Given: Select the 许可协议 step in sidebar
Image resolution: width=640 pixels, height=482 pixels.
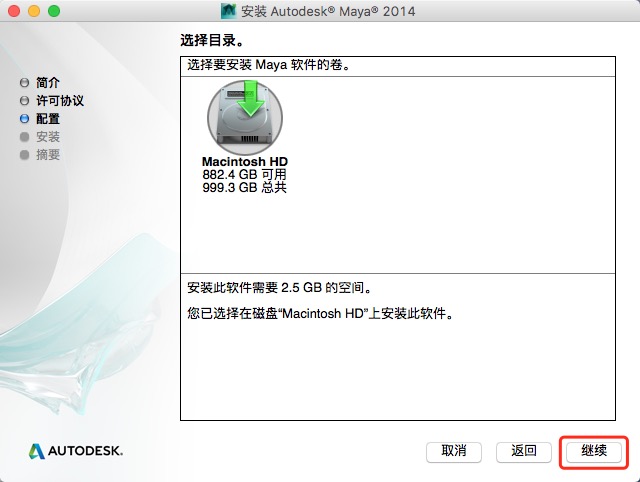Looking at the screenshot, I should (60, 100).
